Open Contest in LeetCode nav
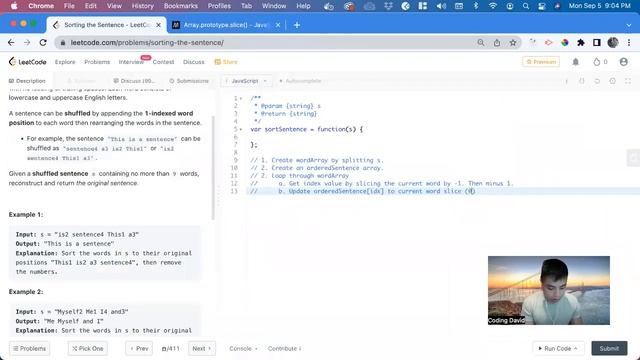This screenshot has height=360, width=640. [163, 62]
